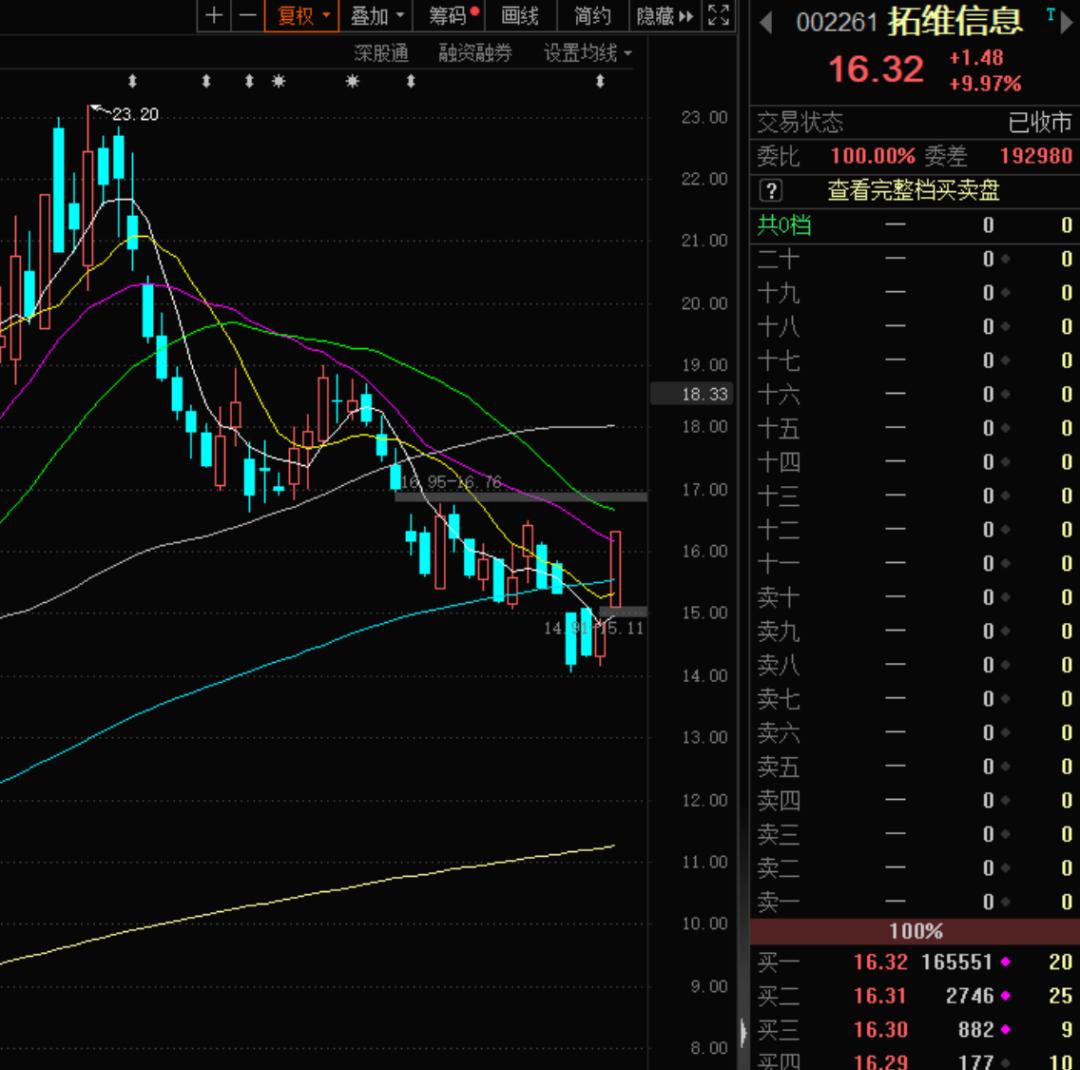Toggle fullscreen chart with expand icon
1080x1070 pixels.
[717, 16]
